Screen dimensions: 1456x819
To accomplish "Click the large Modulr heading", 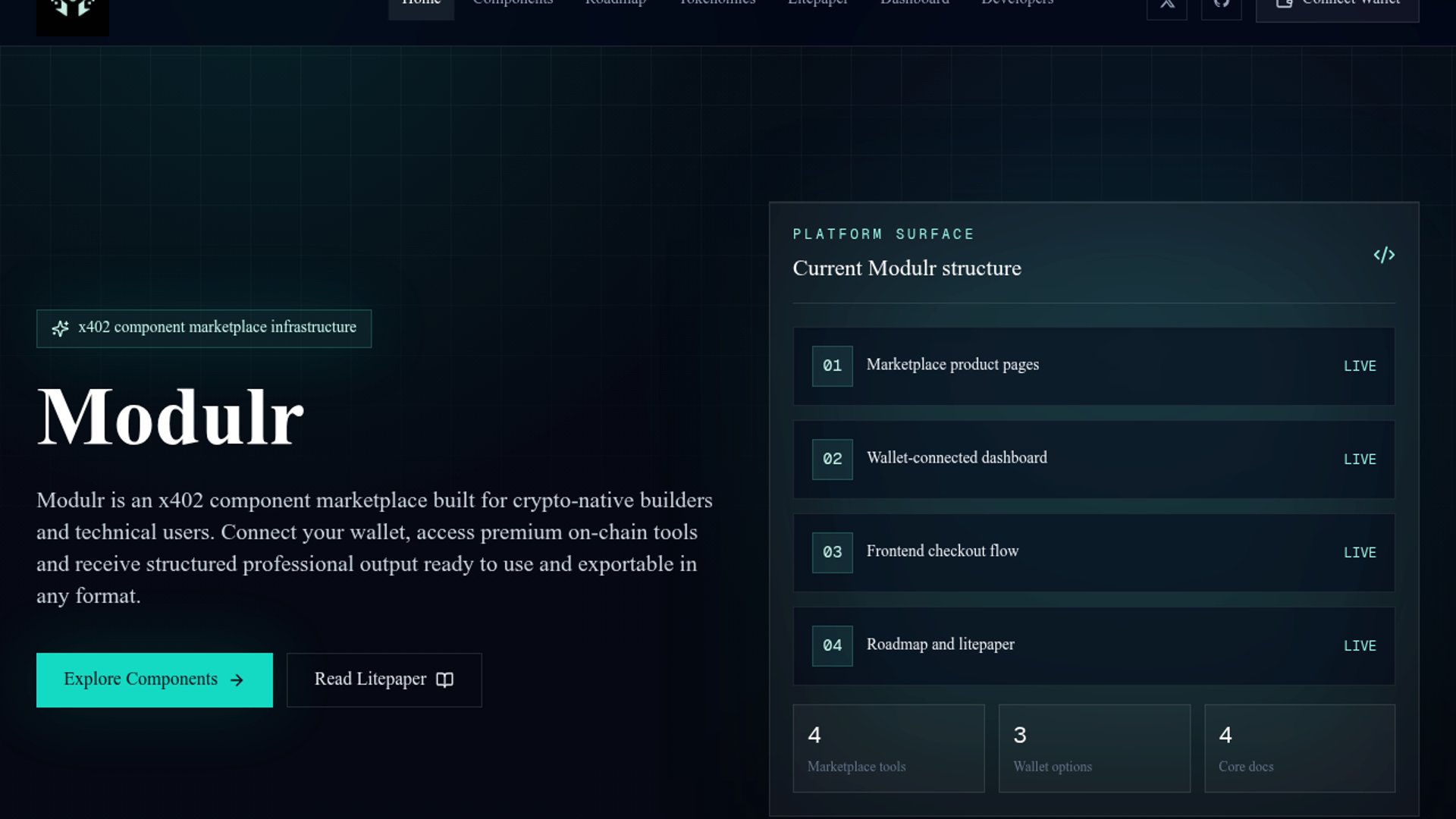I will (171, 417).
